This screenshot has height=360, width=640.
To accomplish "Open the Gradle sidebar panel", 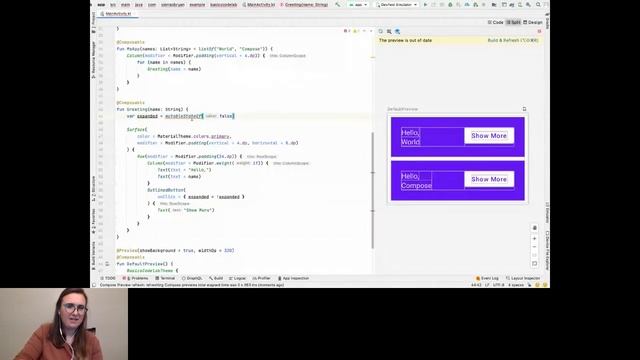I will pos(547,21).
